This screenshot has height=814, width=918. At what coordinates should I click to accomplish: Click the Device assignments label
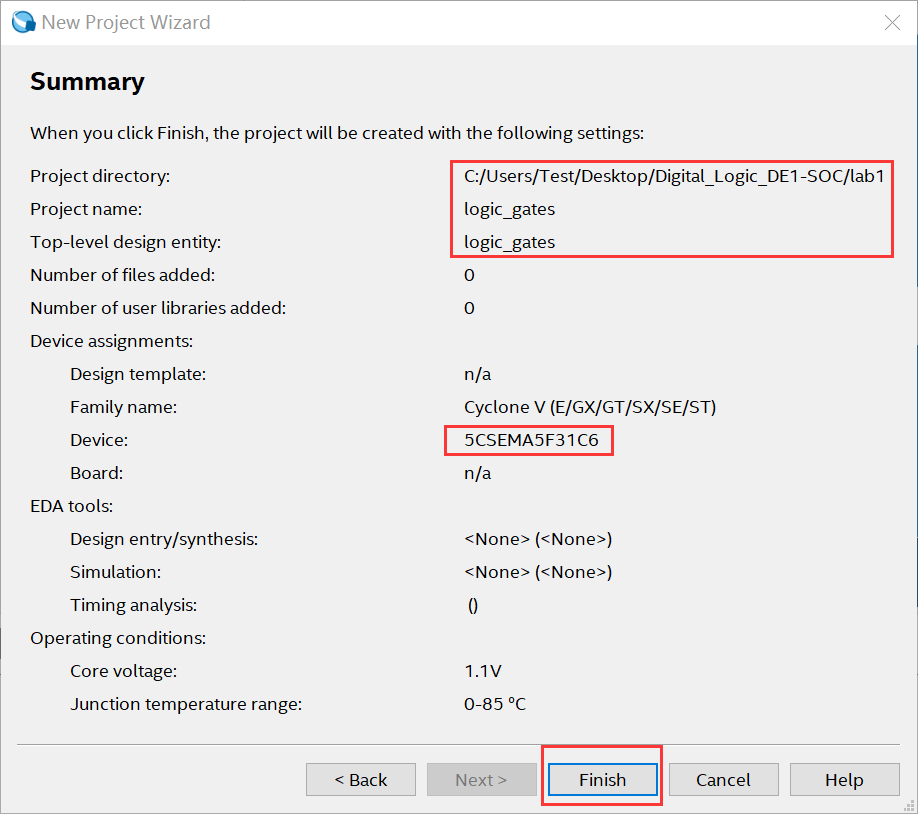point(112,341)
